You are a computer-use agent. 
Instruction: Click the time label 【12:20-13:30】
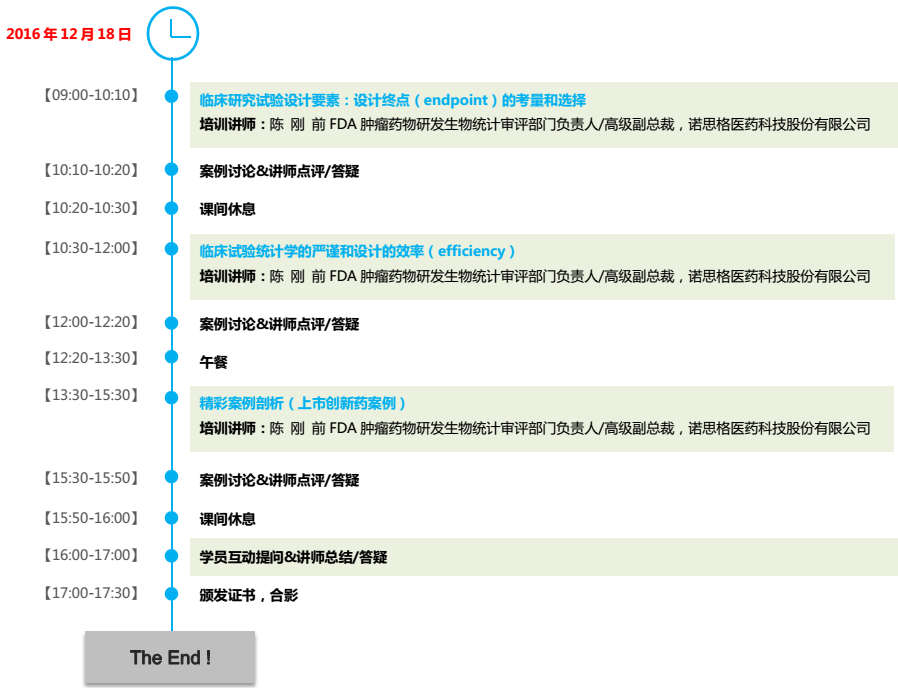92,358
